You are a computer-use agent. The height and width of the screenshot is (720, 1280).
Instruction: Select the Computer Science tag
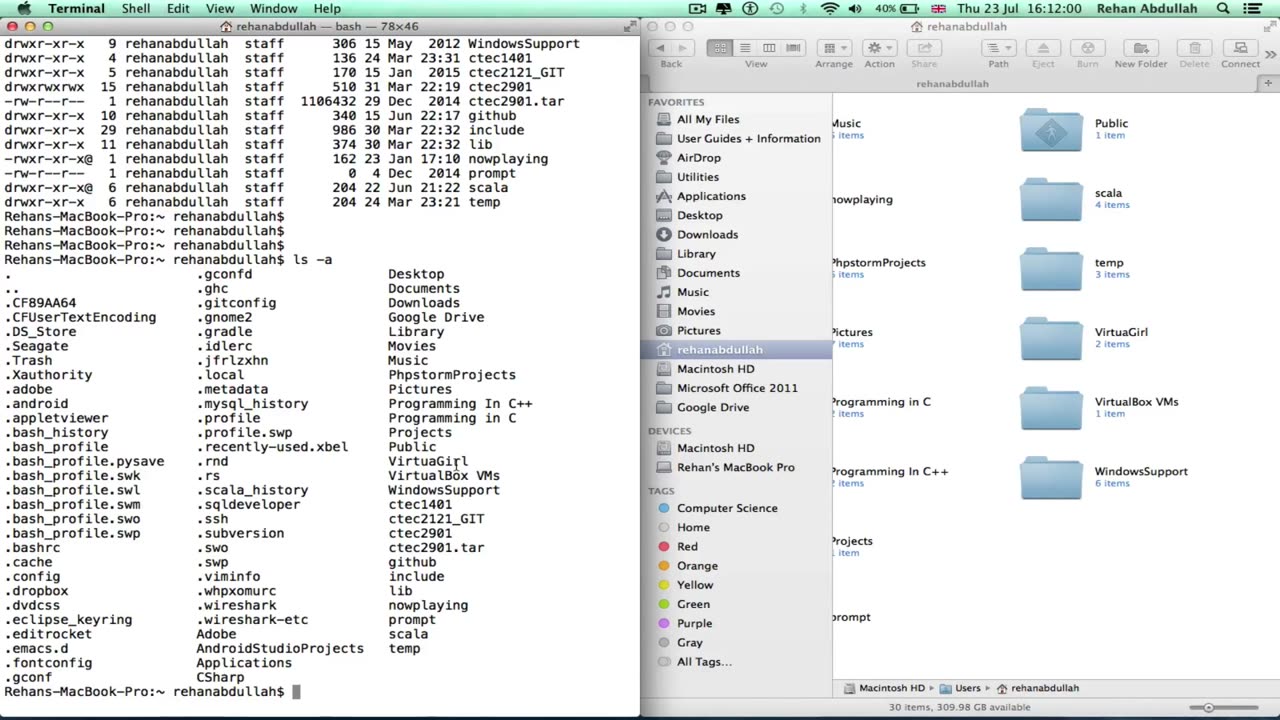(x=726, y=508)
